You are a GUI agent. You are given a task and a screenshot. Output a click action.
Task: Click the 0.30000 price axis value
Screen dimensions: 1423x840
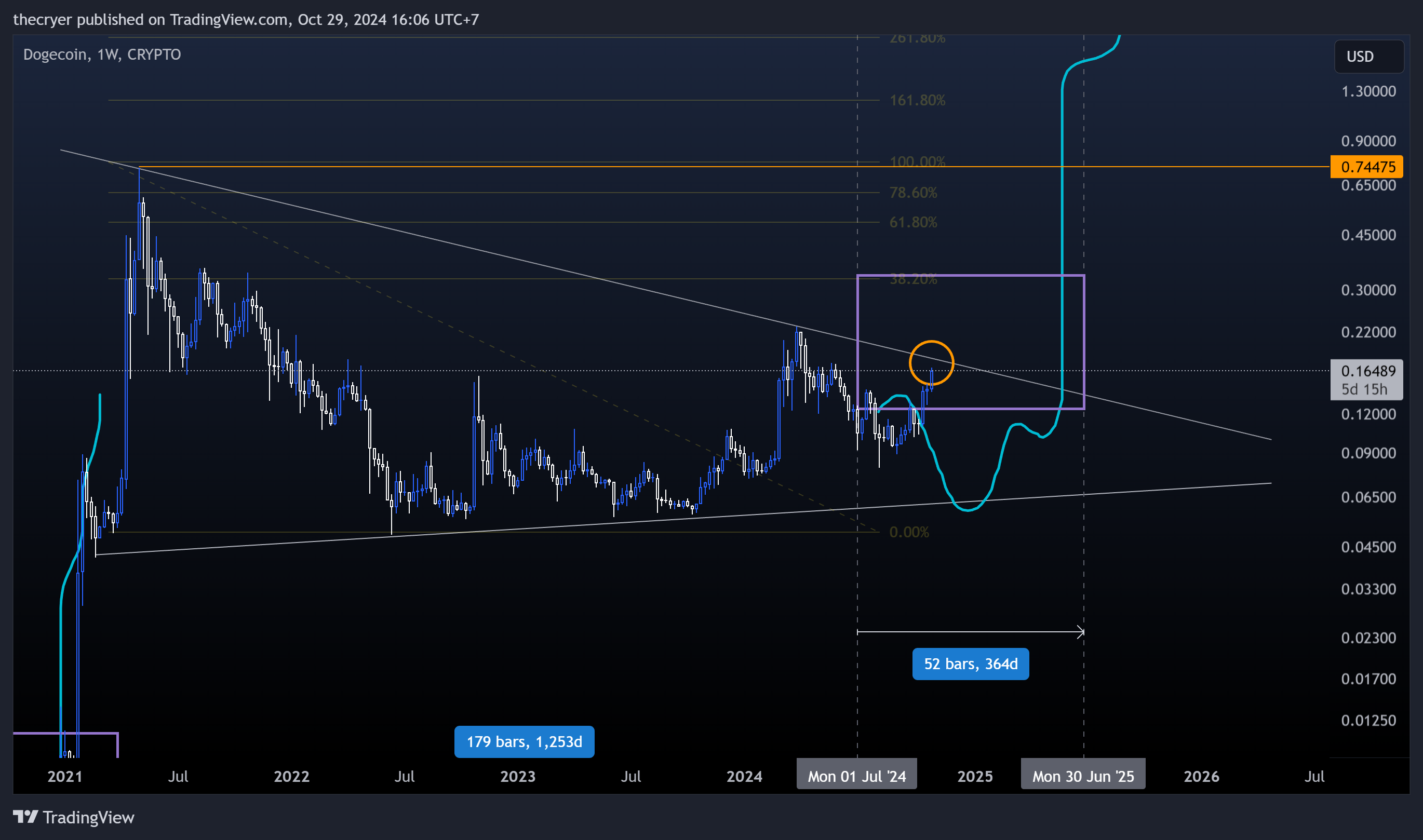[1368, 290]
